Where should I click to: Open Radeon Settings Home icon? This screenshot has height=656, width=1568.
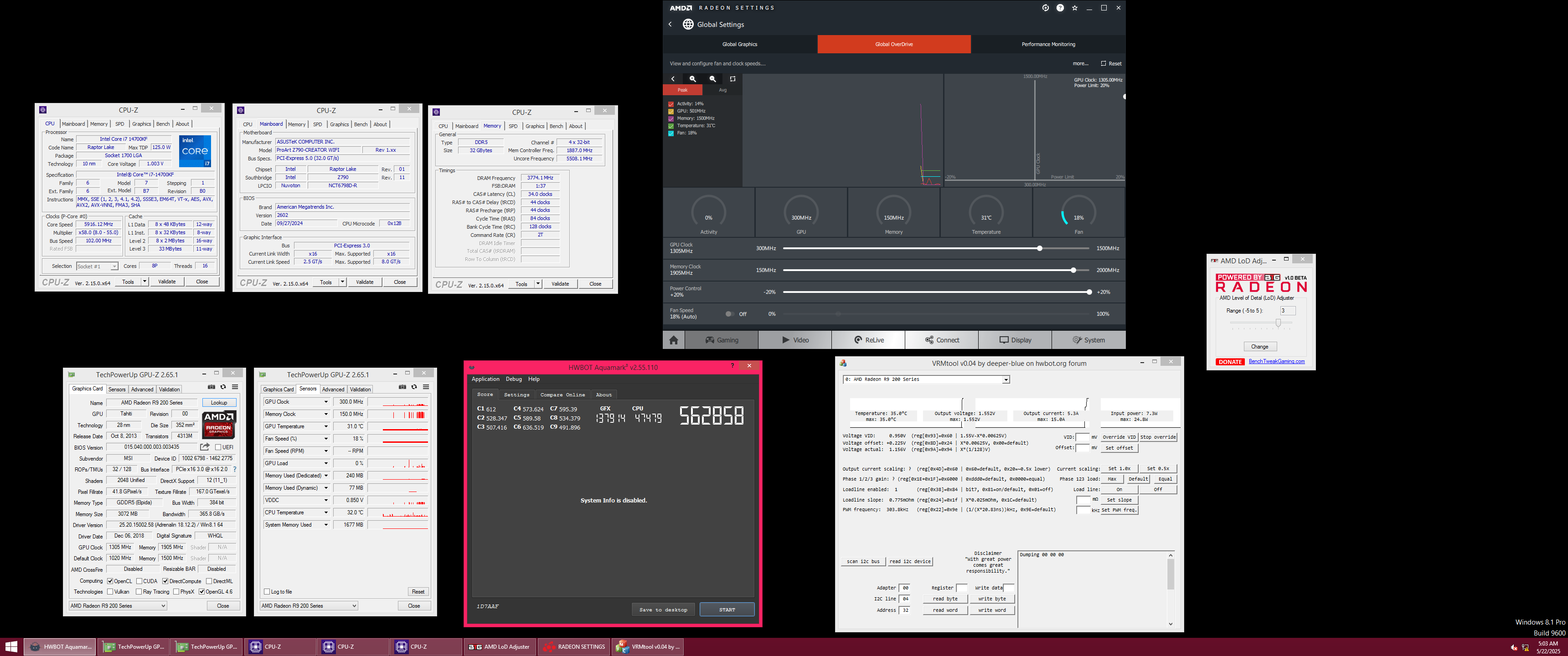click(673, 340)
